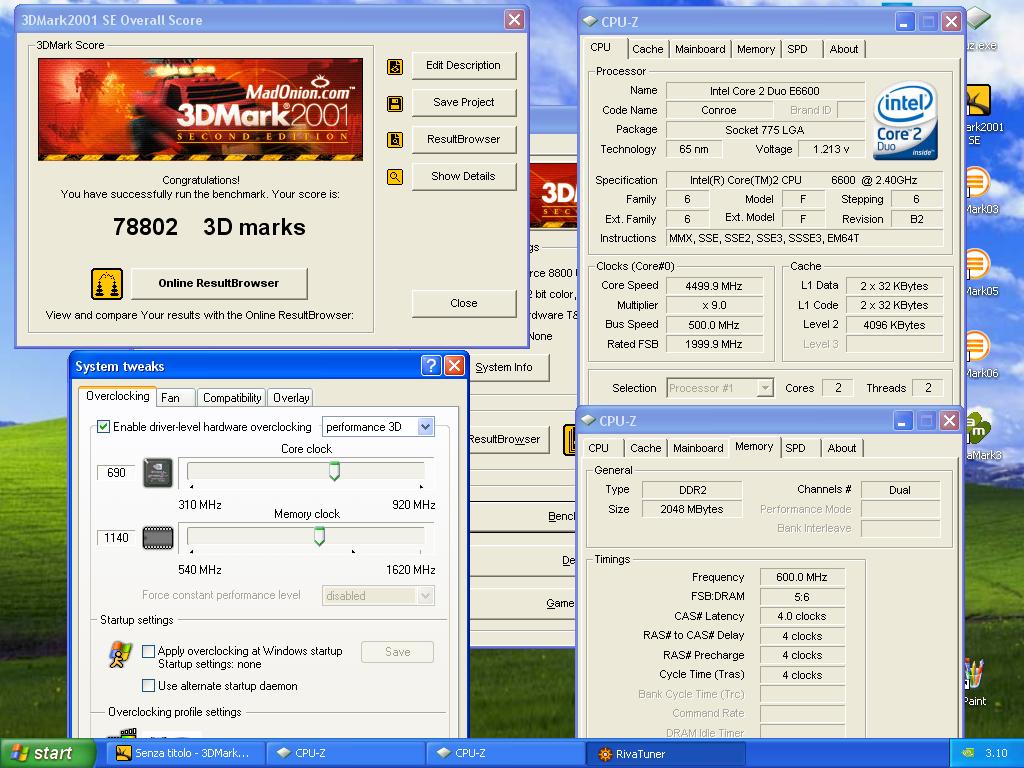Click the Memory clock slider thumb

click(x=319, y=536)
